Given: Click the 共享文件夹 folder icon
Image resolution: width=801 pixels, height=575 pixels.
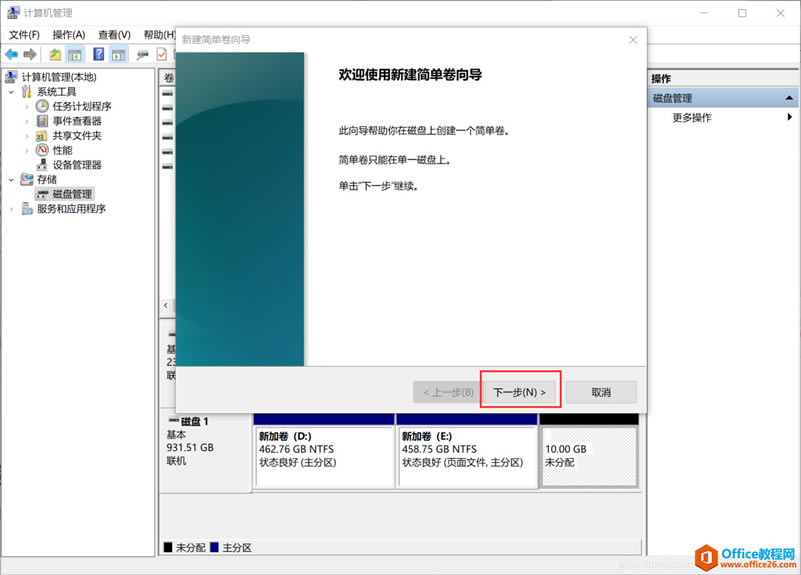Looking at the screenshot, I should 42,136.
